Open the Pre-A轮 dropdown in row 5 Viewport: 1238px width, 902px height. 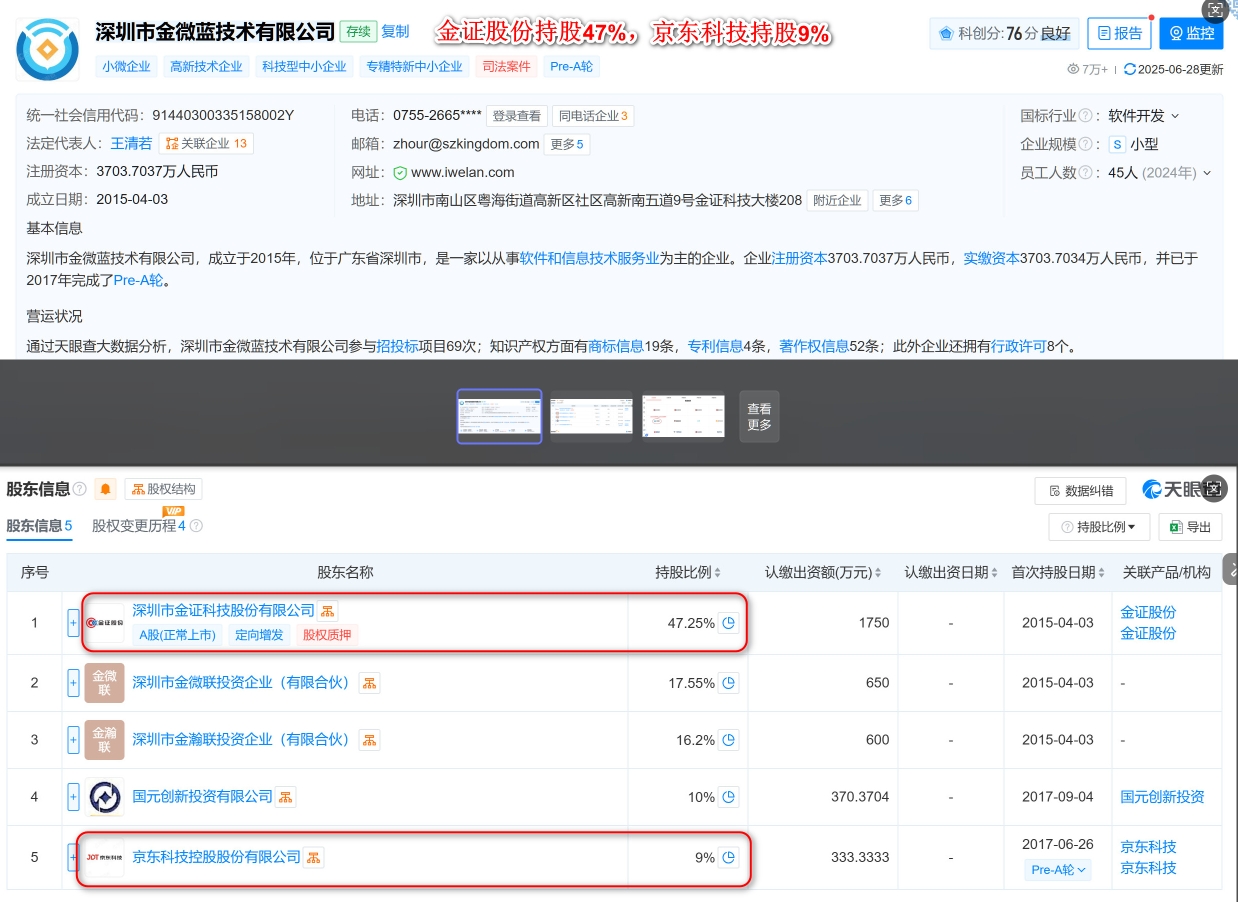click(x=1057, y=870)
